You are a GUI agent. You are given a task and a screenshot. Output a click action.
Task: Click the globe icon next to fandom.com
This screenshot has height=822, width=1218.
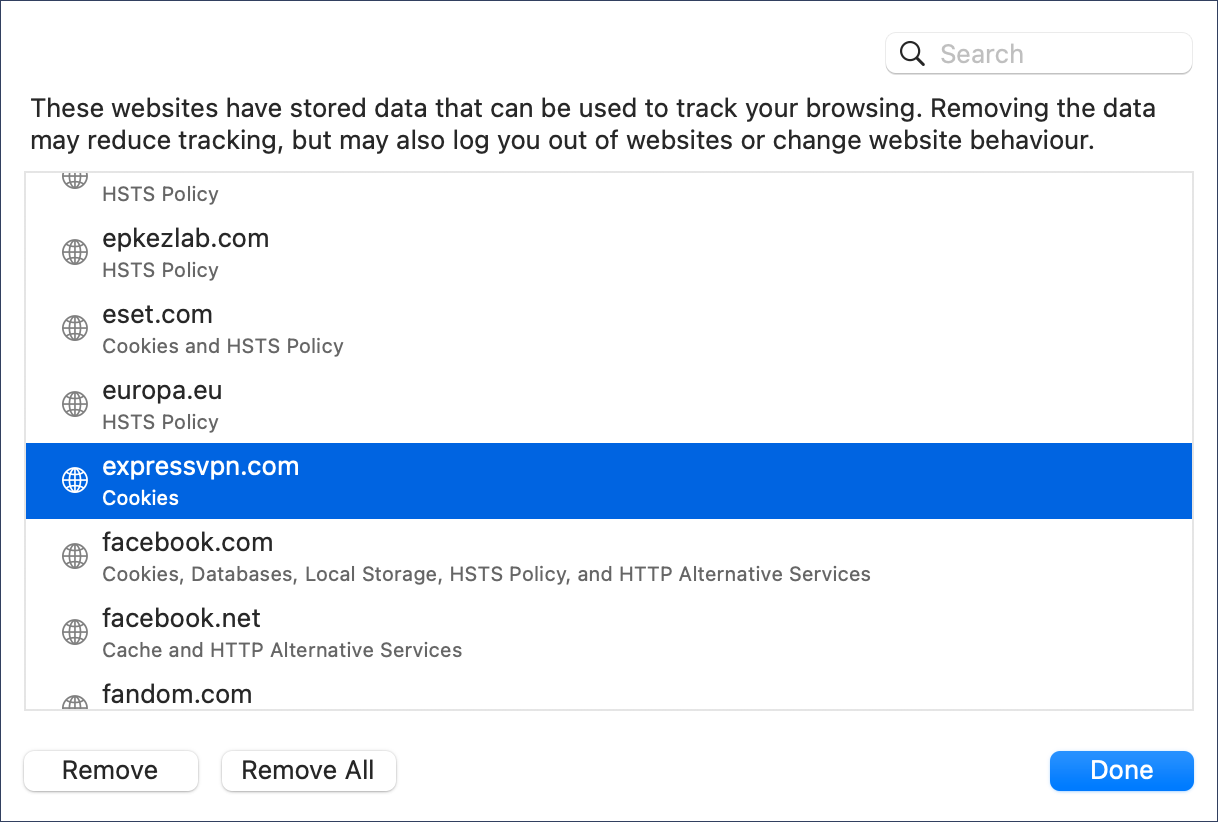click(x=75, y=702)
